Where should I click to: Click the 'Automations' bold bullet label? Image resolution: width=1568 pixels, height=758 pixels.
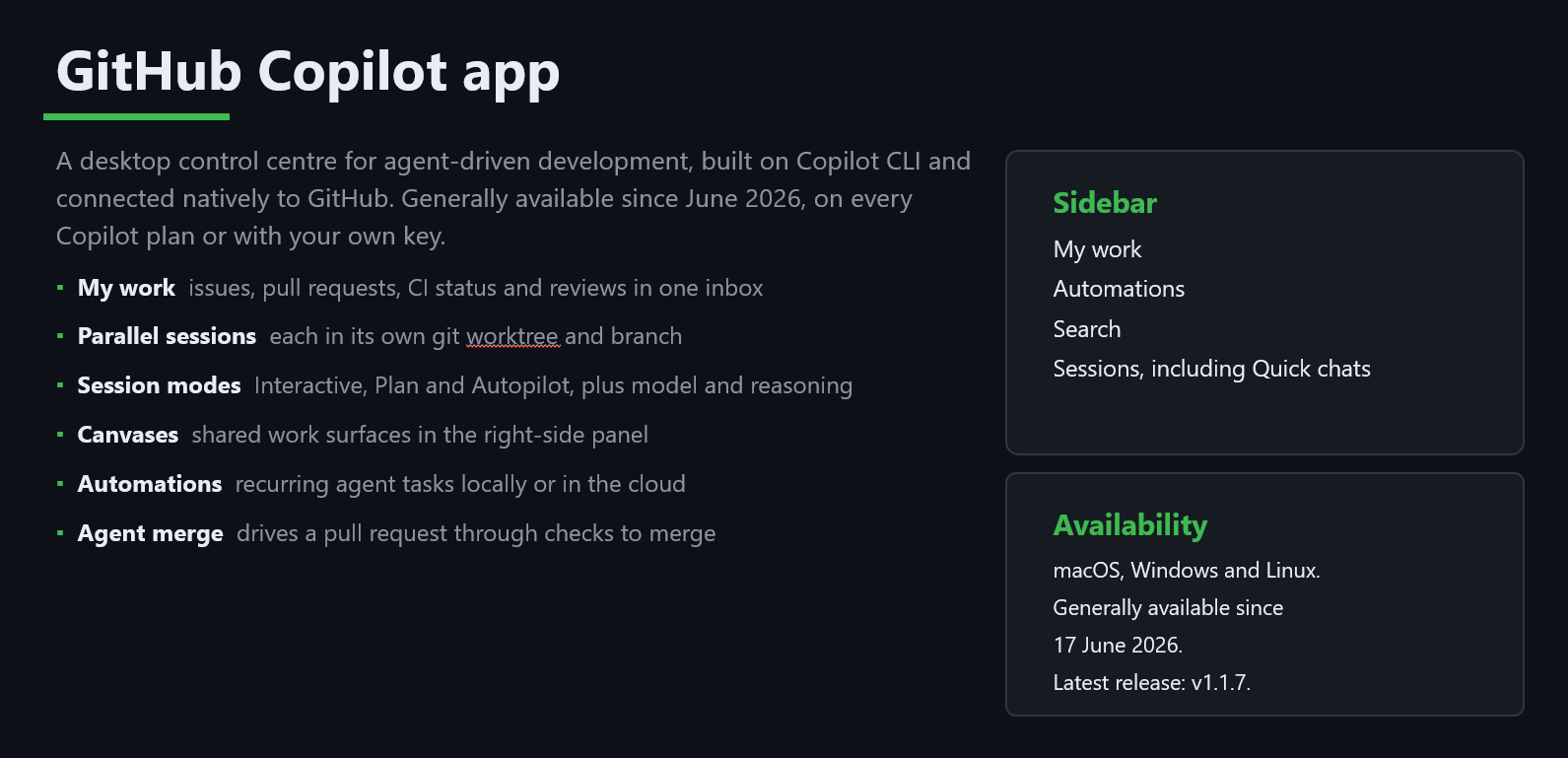tap(150, 484)
